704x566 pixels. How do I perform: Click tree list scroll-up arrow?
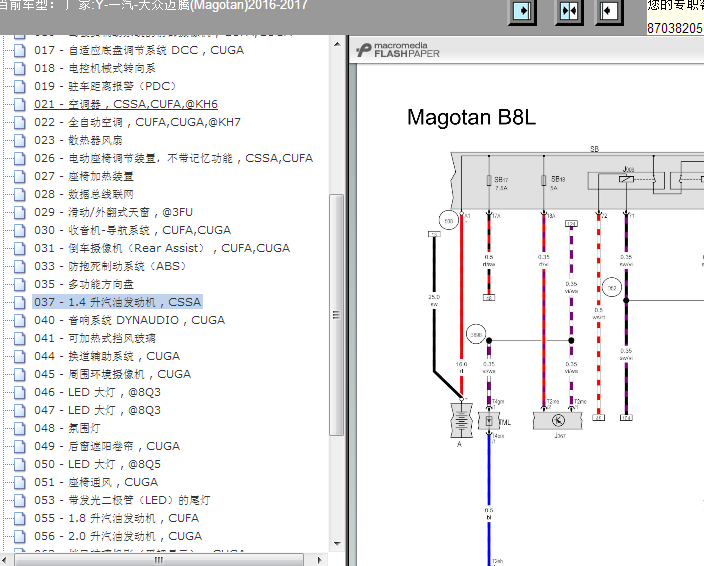click(x=337, y=44)
